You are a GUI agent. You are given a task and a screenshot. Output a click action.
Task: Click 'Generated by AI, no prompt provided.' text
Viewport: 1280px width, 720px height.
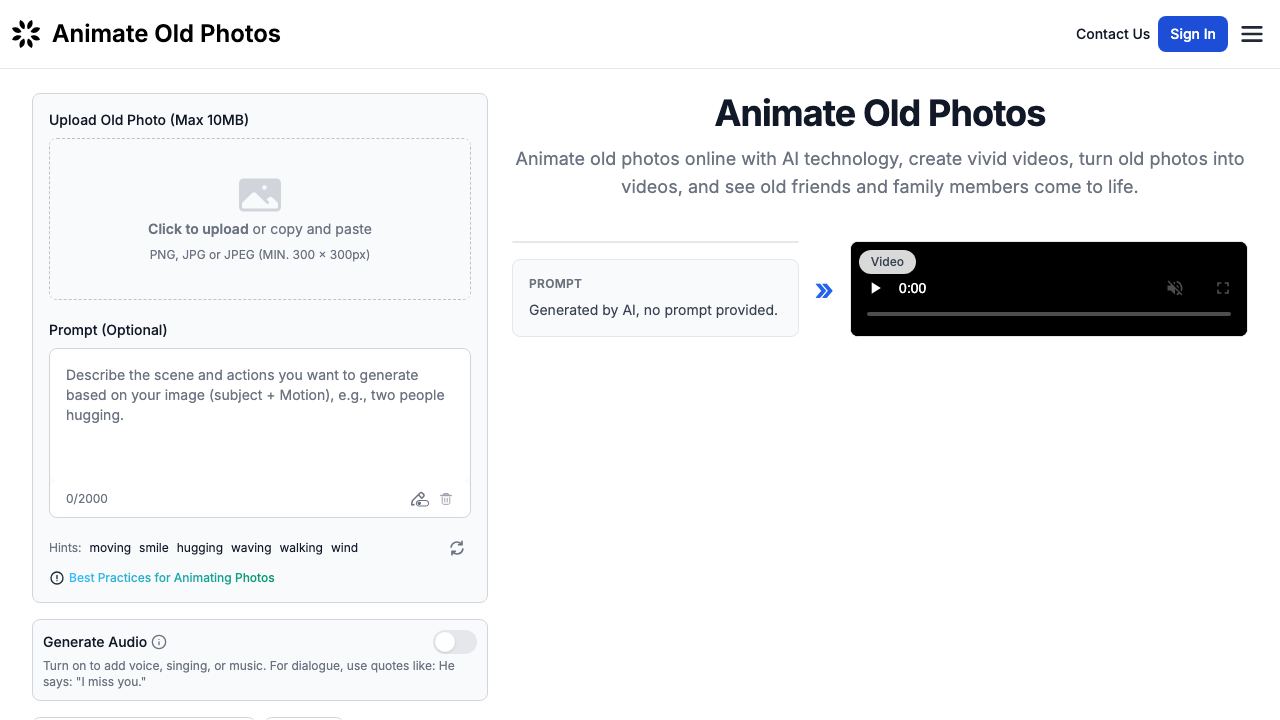point(653,310)
